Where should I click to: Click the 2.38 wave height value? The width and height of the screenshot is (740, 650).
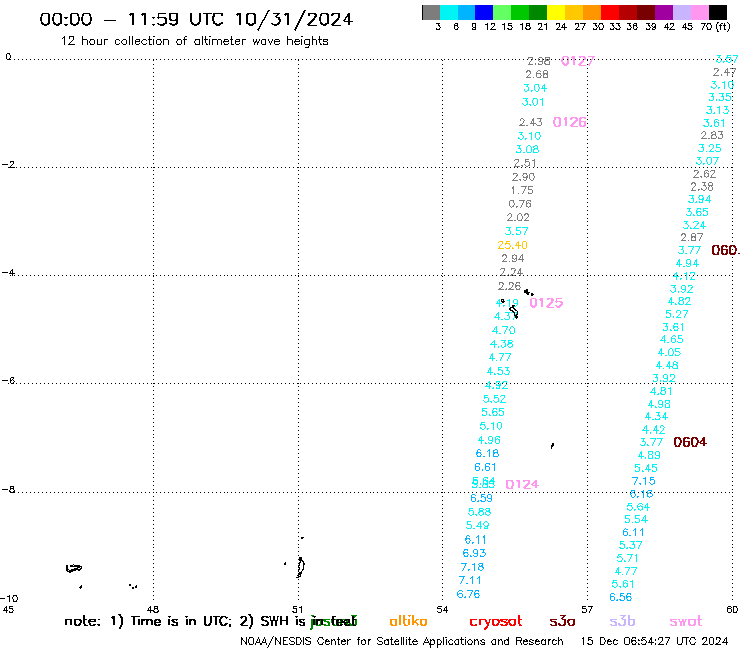coord(702,186)
